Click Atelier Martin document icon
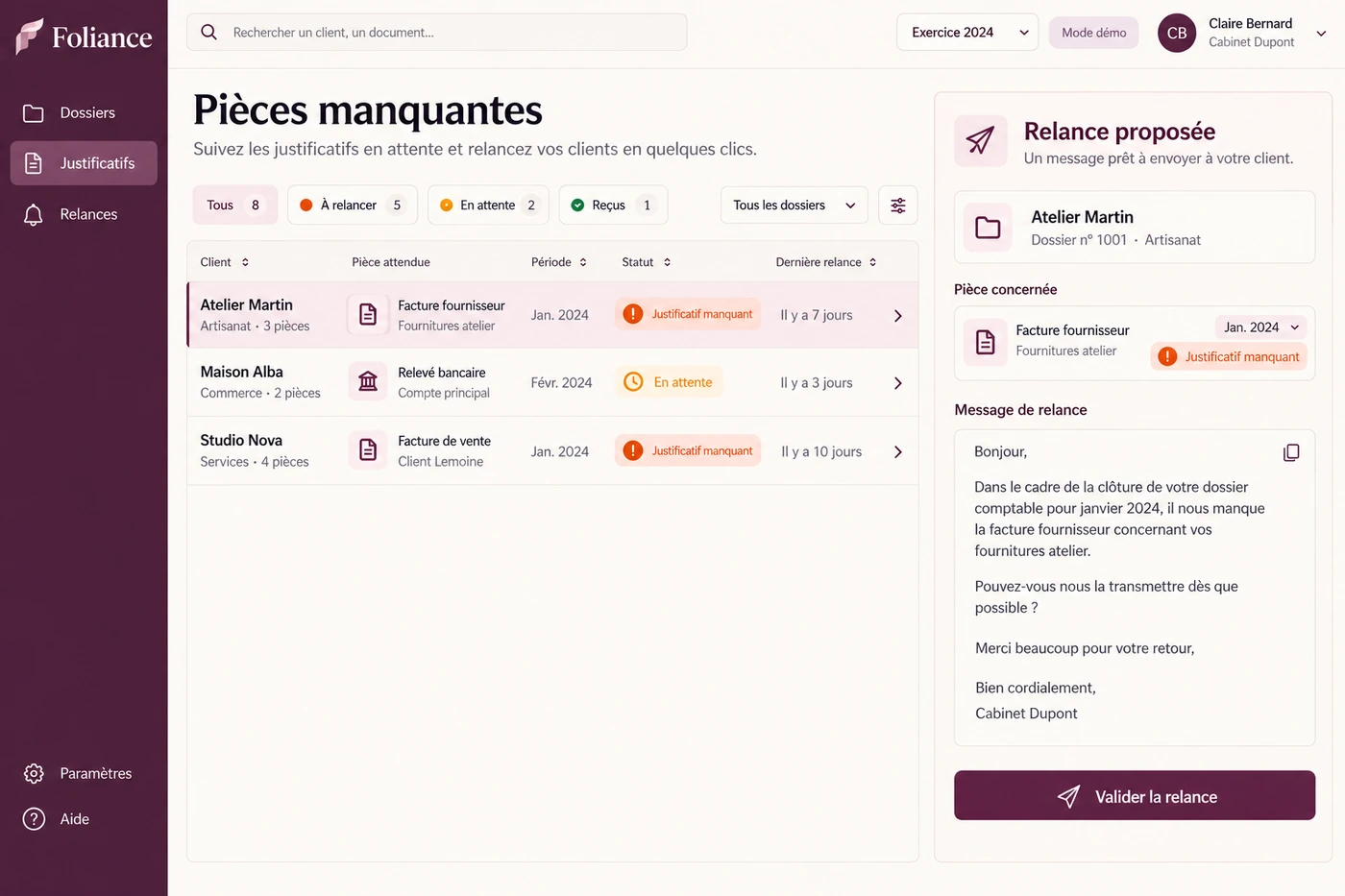The image size is (1345, 896). pos(368,315)
